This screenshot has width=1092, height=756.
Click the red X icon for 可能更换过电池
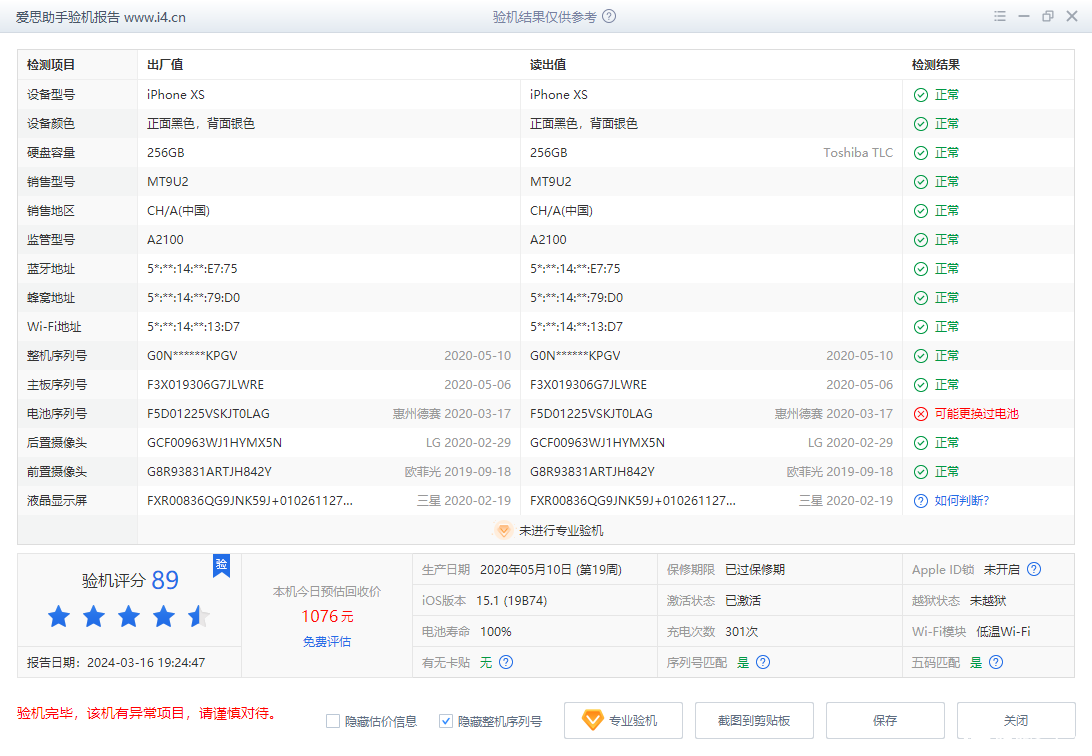click(921, 414)
